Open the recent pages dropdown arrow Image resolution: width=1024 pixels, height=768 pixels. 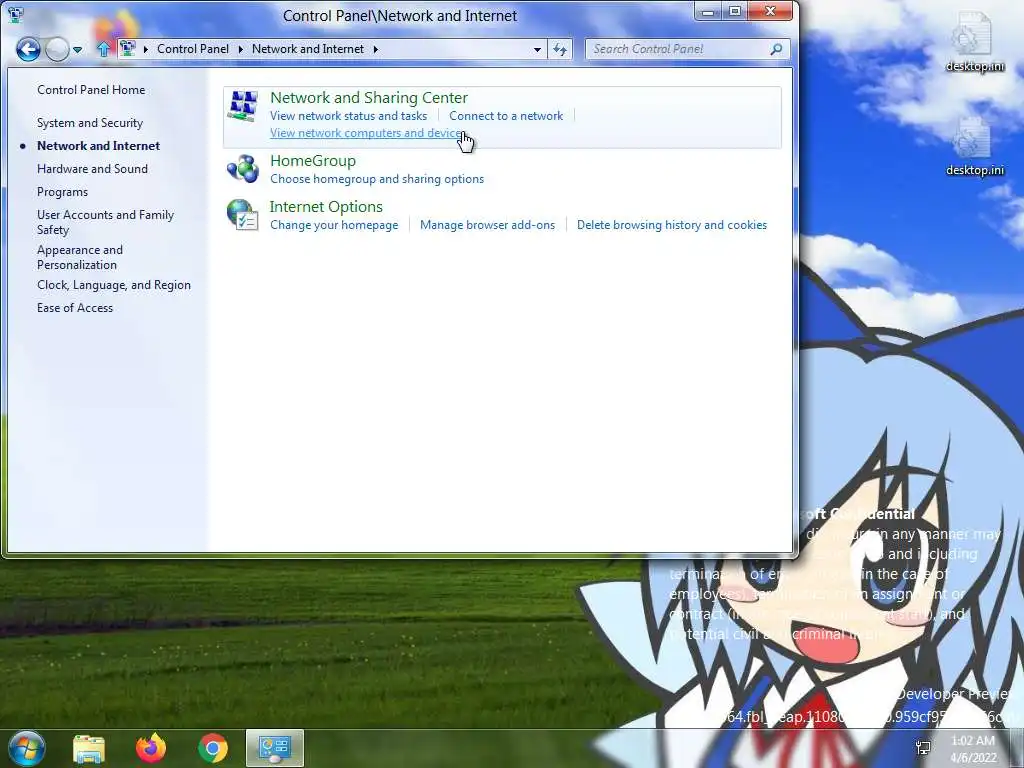[x=78, y=50]
